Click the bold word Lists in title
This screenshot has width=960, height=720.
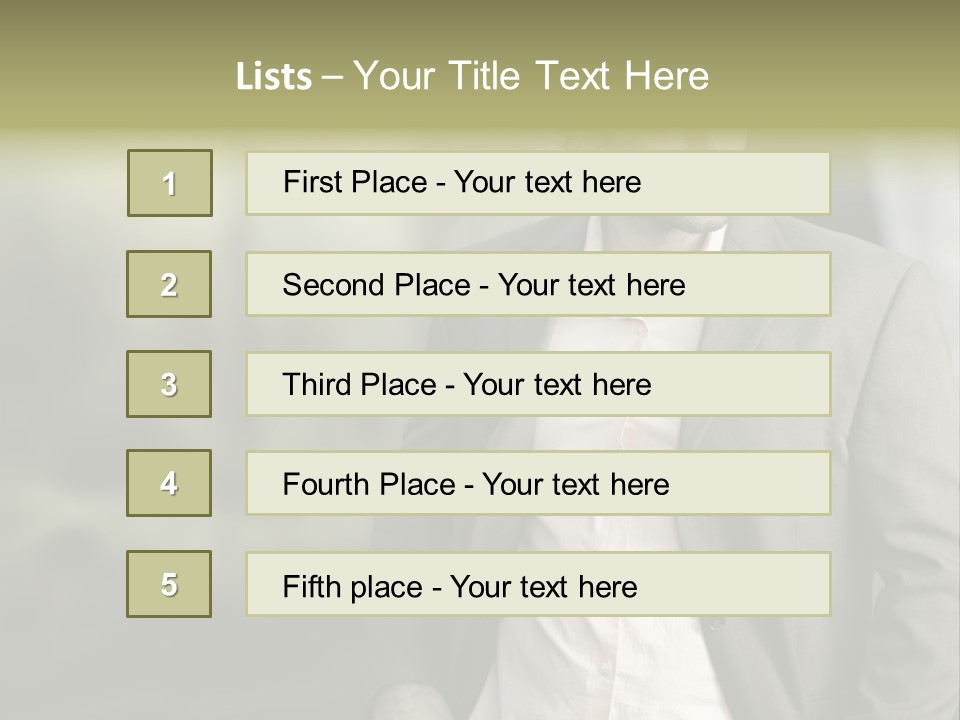coord(273,77)
